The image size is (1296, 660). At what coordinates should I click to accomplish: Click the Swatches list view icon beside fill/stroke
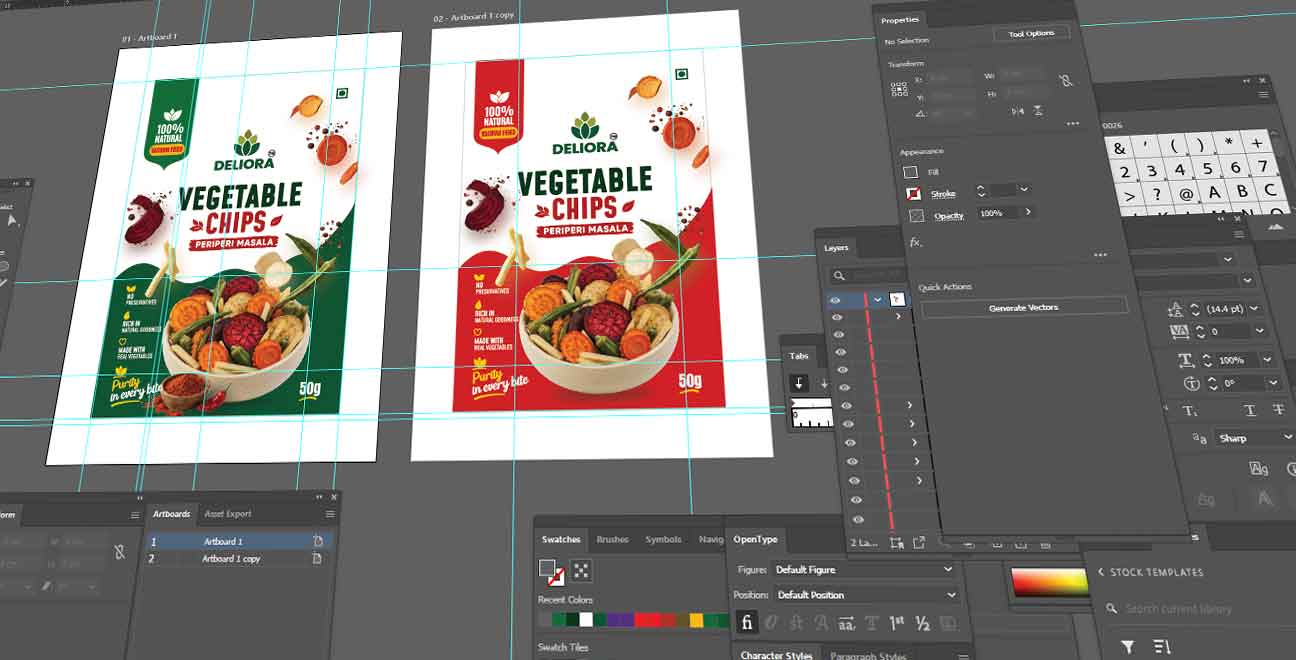click(581, 571)
